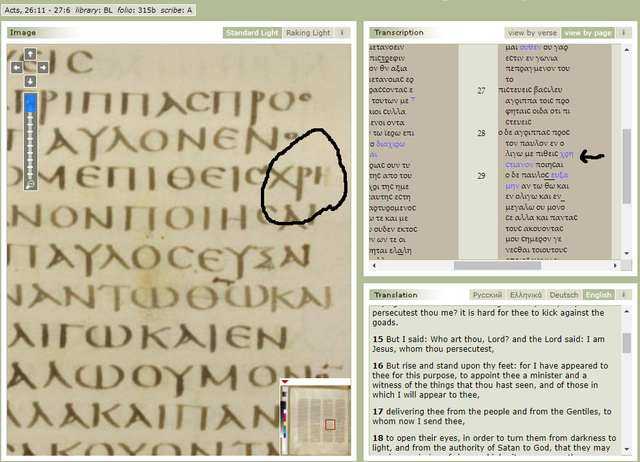This screenshot has height=462, width=640.
Task: Click the Transcription scrollbar down arrow
Action: click(x=627, y=253)
